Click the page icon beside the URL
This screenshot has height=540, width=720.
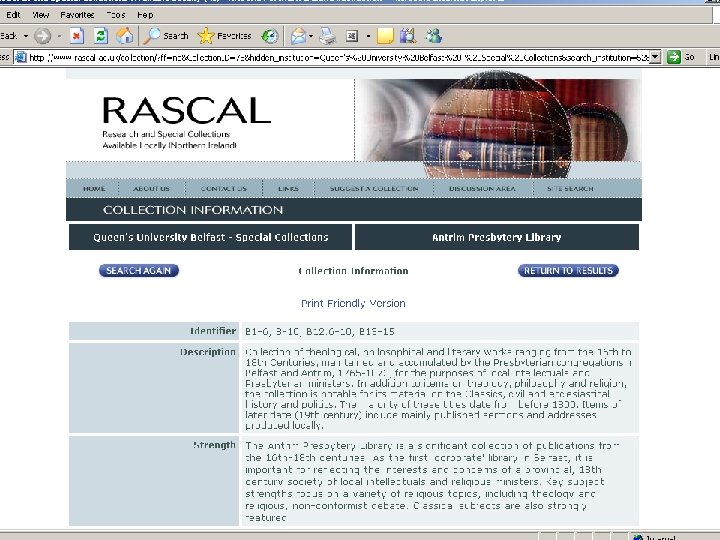point(20,57)
